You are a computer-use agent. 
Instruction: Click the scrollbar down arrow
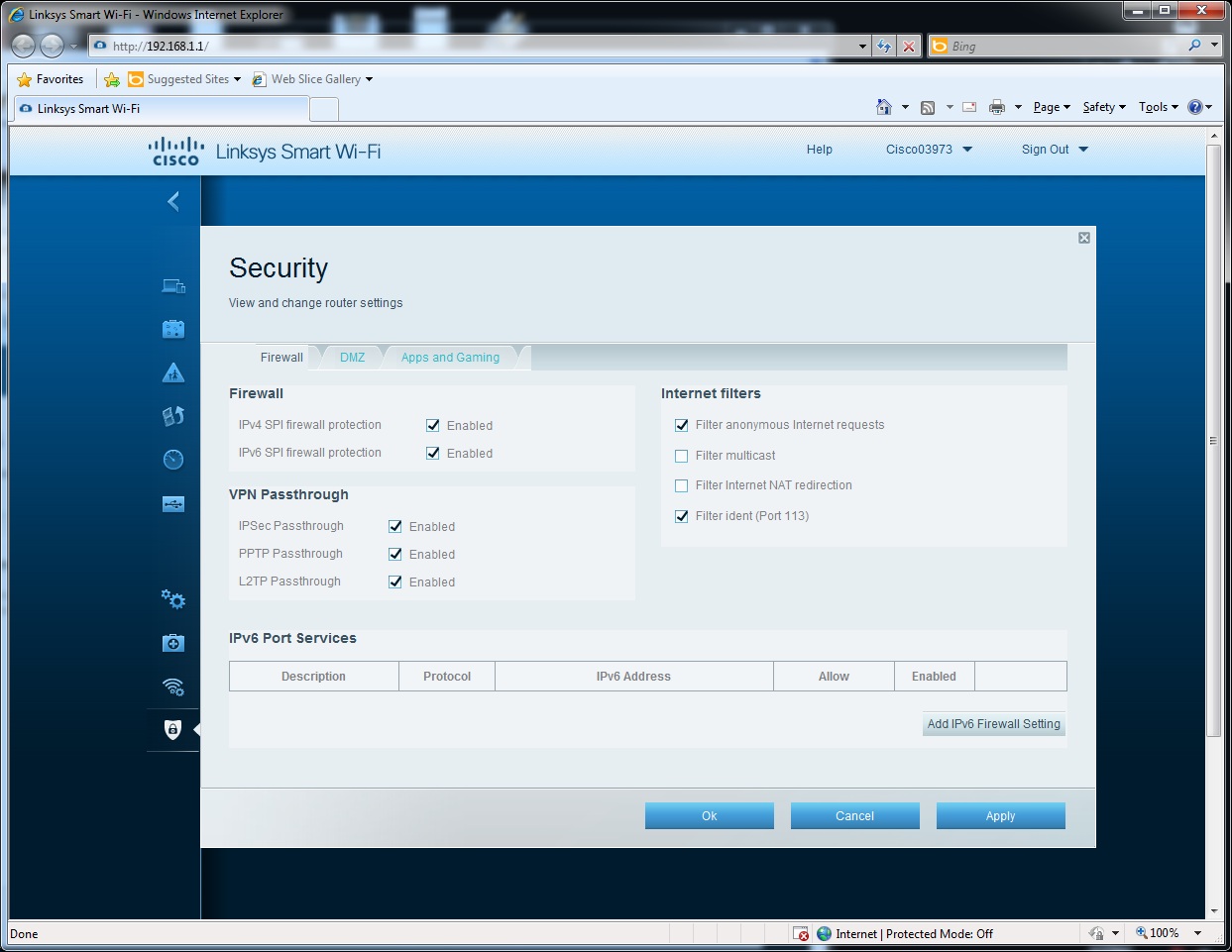(1213, 911)
